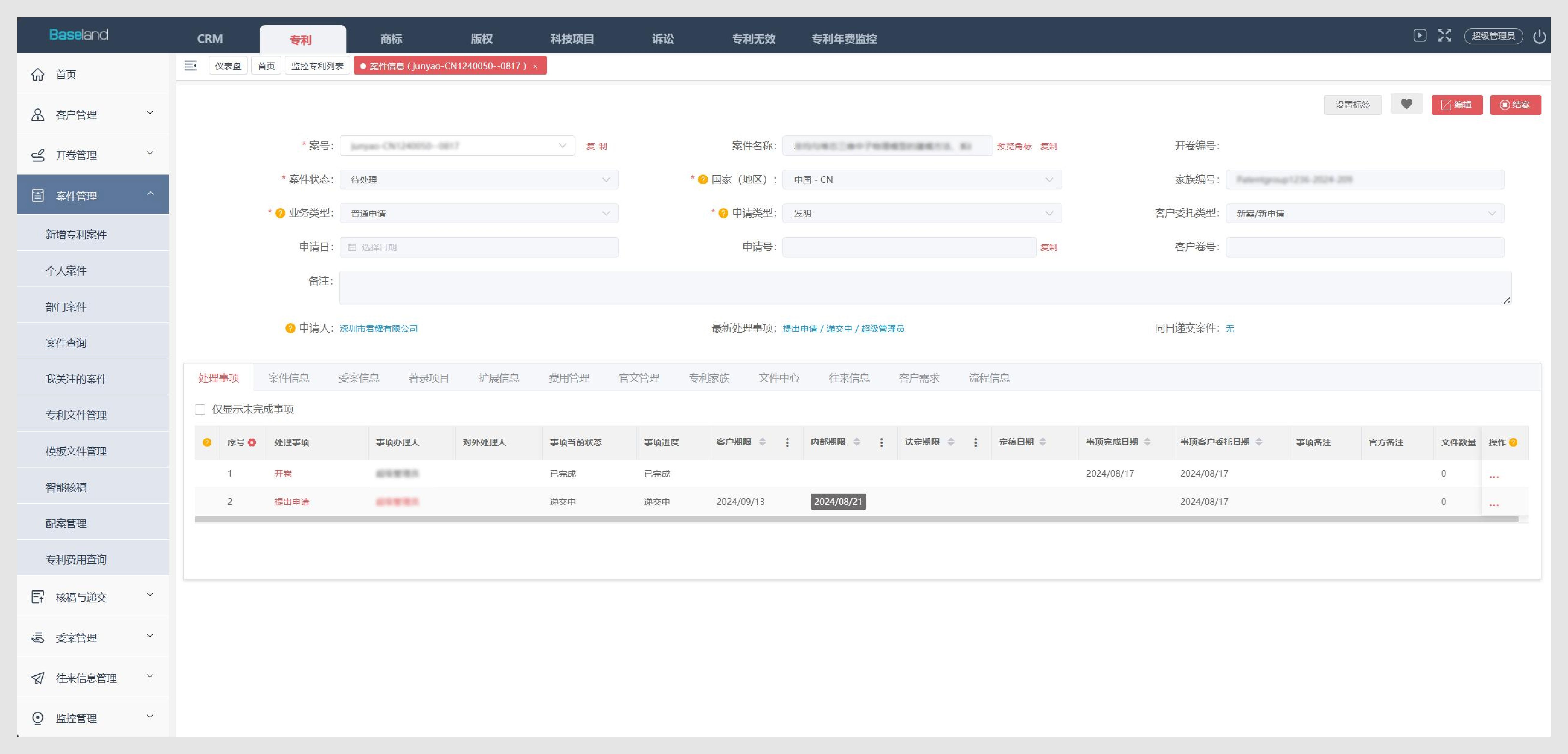Click the 委案管理 hand icon

click(38, 638)
